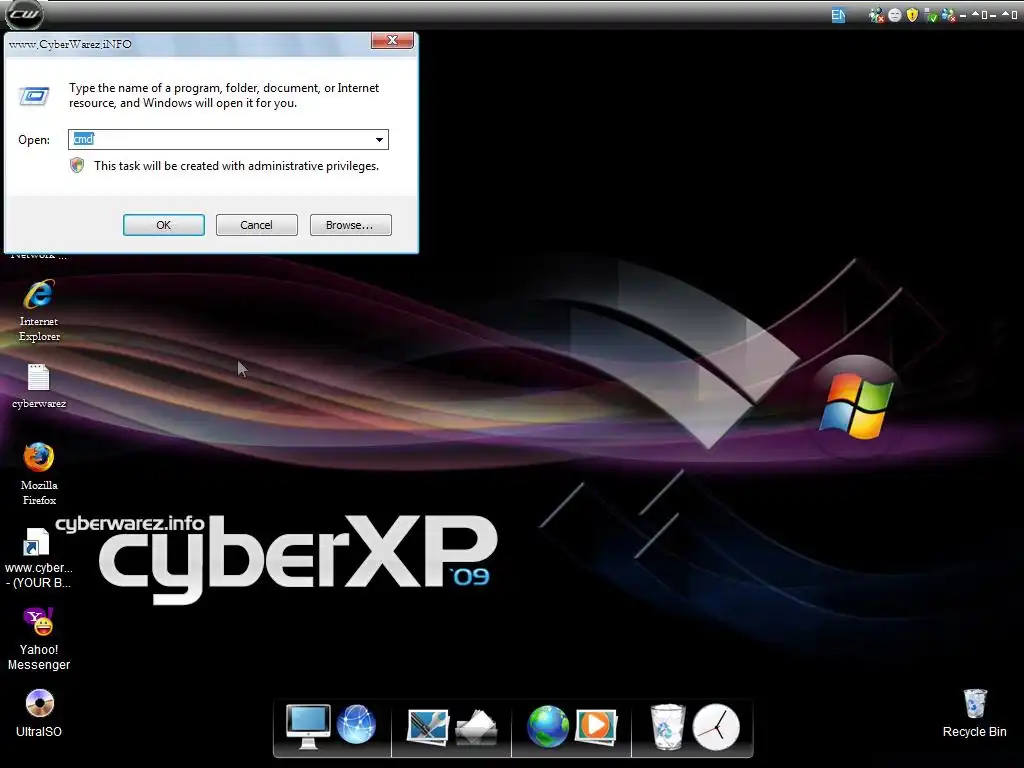Click the "Open:" label
The height and width of the screenshot is (768, 1024).
(34, 140)
